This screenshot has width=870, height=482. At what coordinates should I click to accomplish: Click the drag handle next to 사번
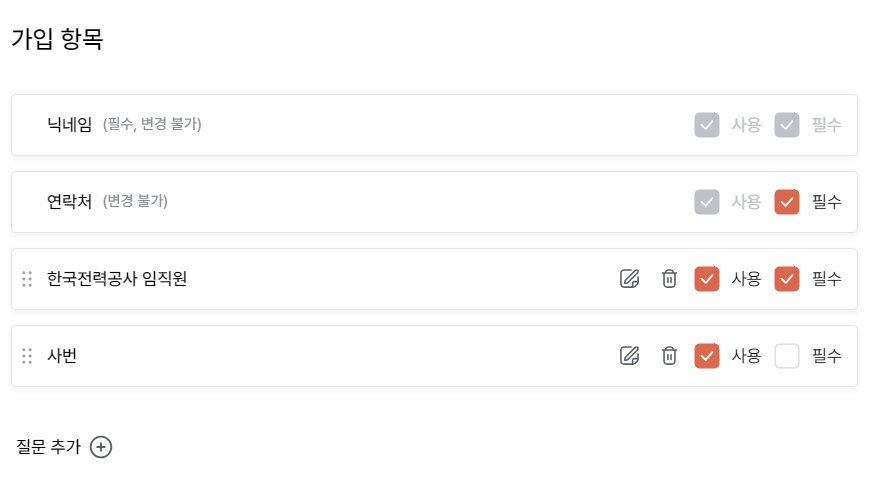click(x=27, y=356)
